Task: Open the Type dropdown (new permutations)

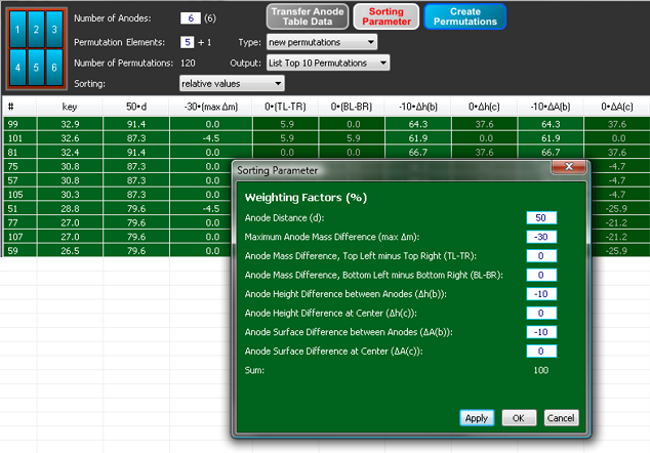Action: [322, 42]
